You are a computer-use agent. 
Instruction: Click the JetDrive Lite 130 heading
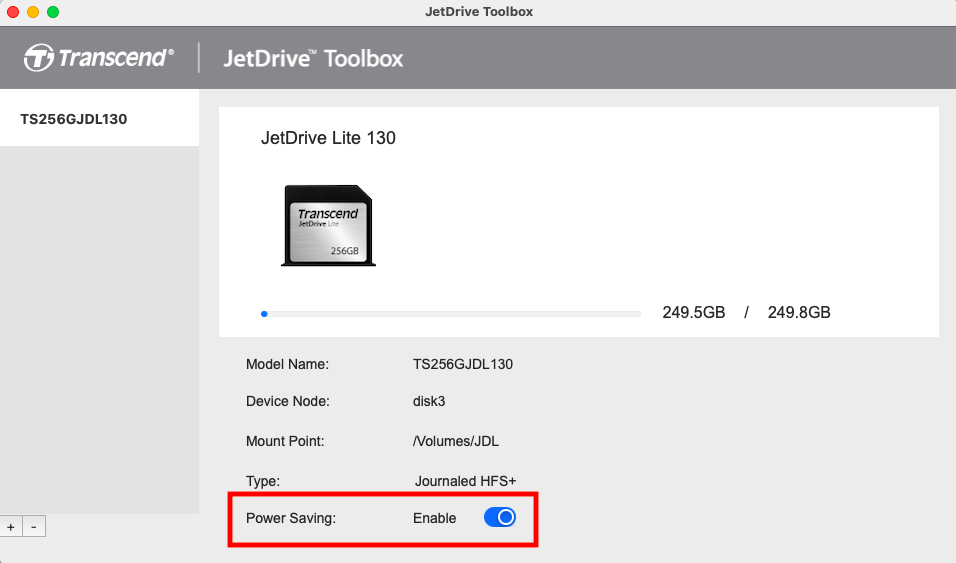coord(328,138)
